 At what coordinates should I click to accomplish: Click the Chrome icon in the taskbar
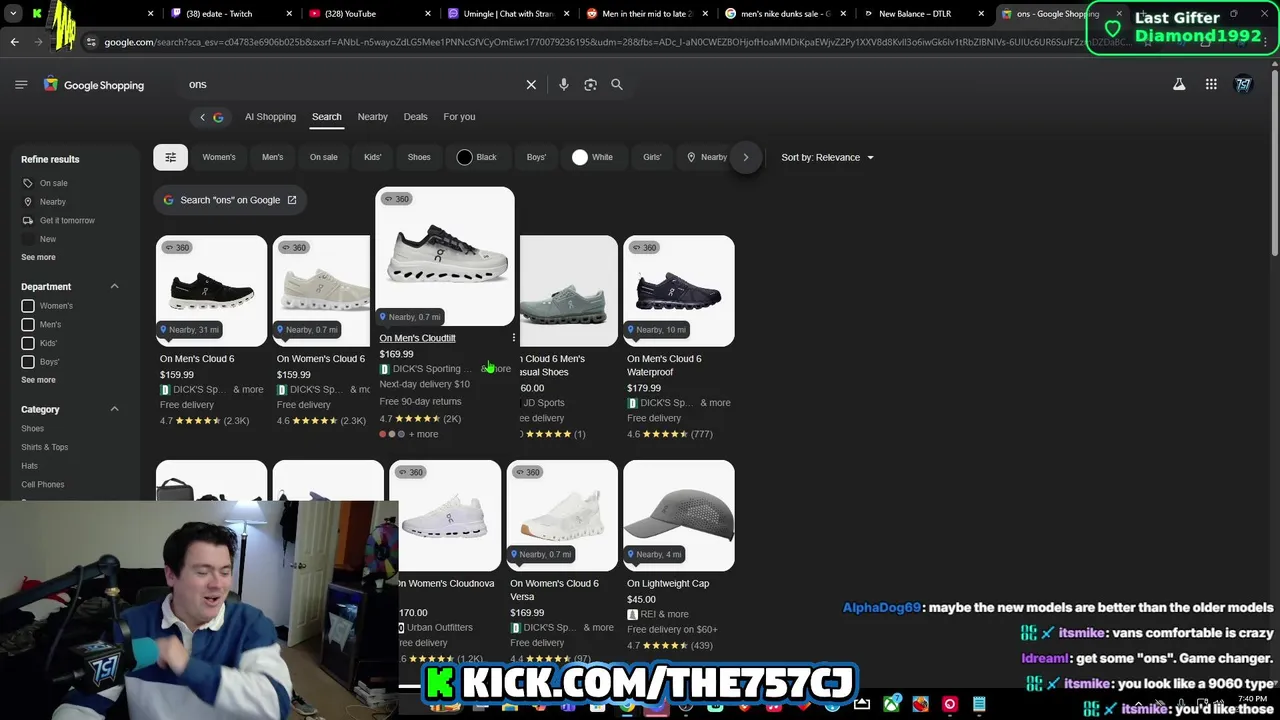pyautogui.click(x=627, y=706)
